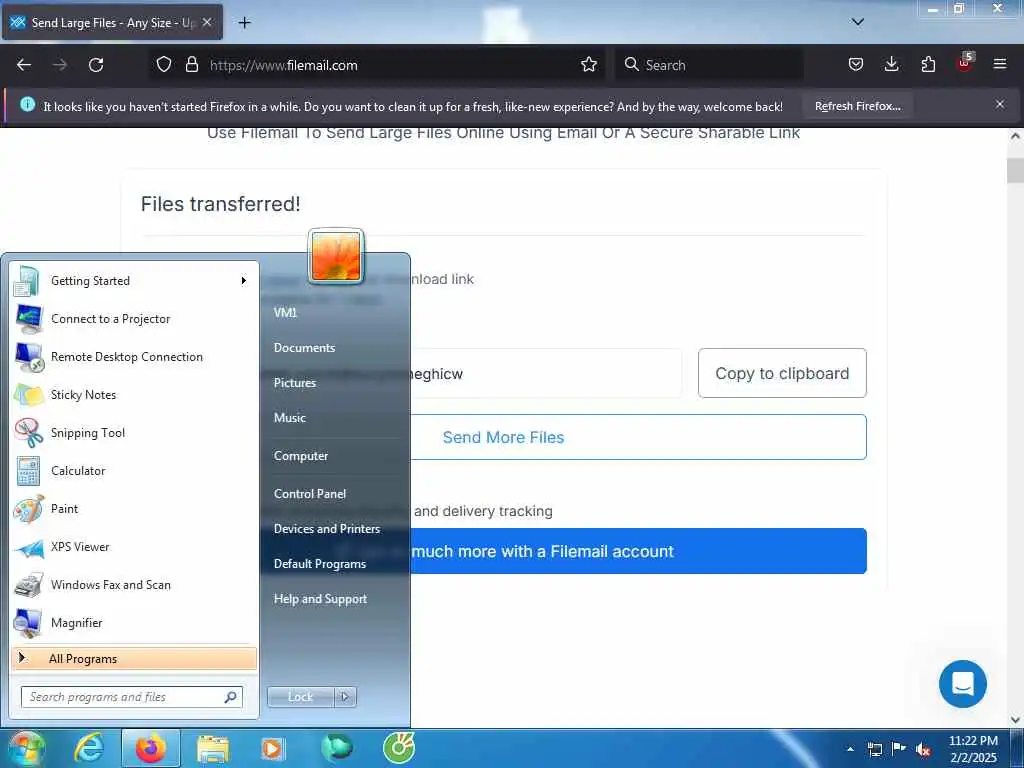
Task: Show hidden tray icons arrow
Action: 850,750
